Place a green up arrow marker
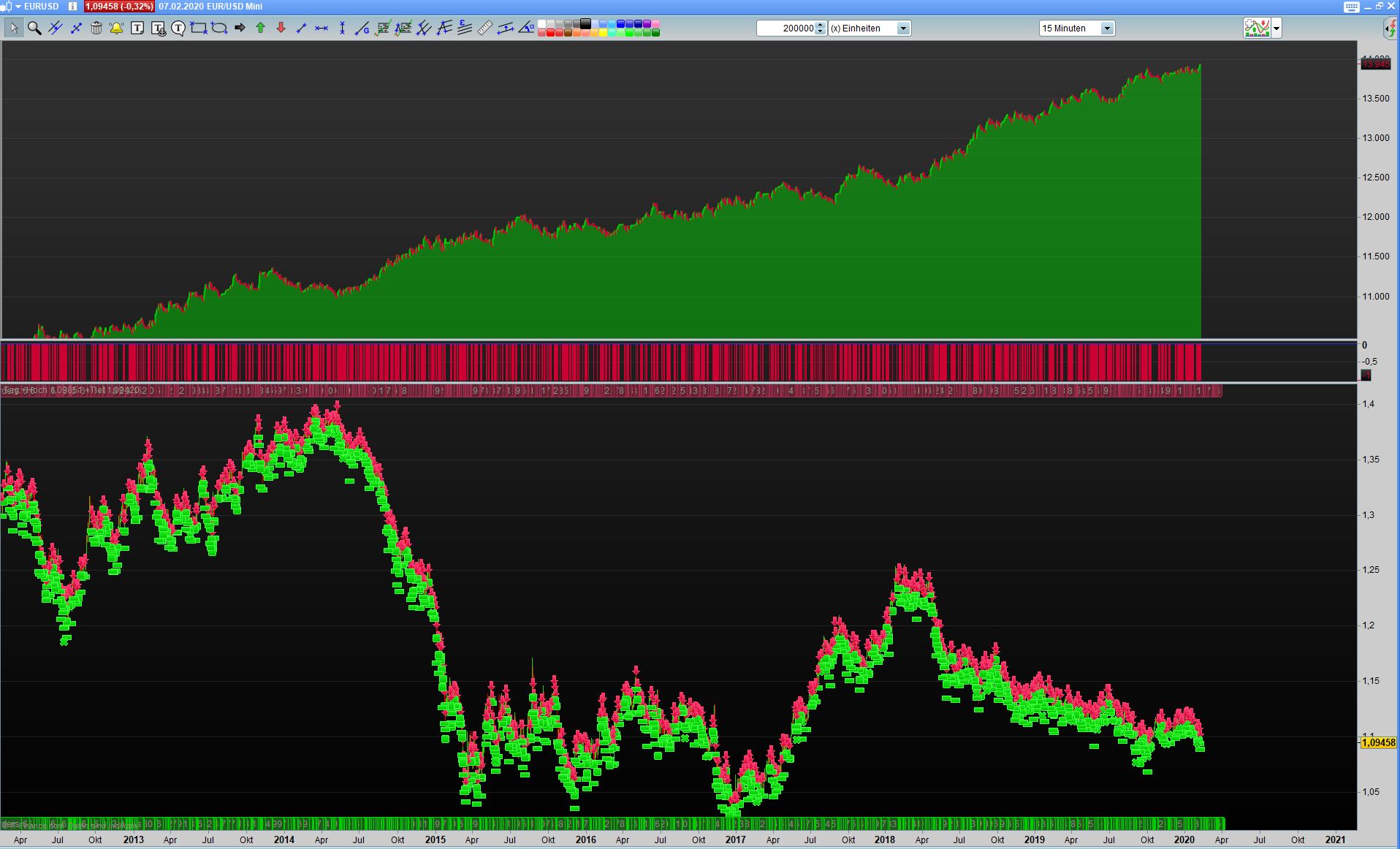 click(x=260, y=28)
